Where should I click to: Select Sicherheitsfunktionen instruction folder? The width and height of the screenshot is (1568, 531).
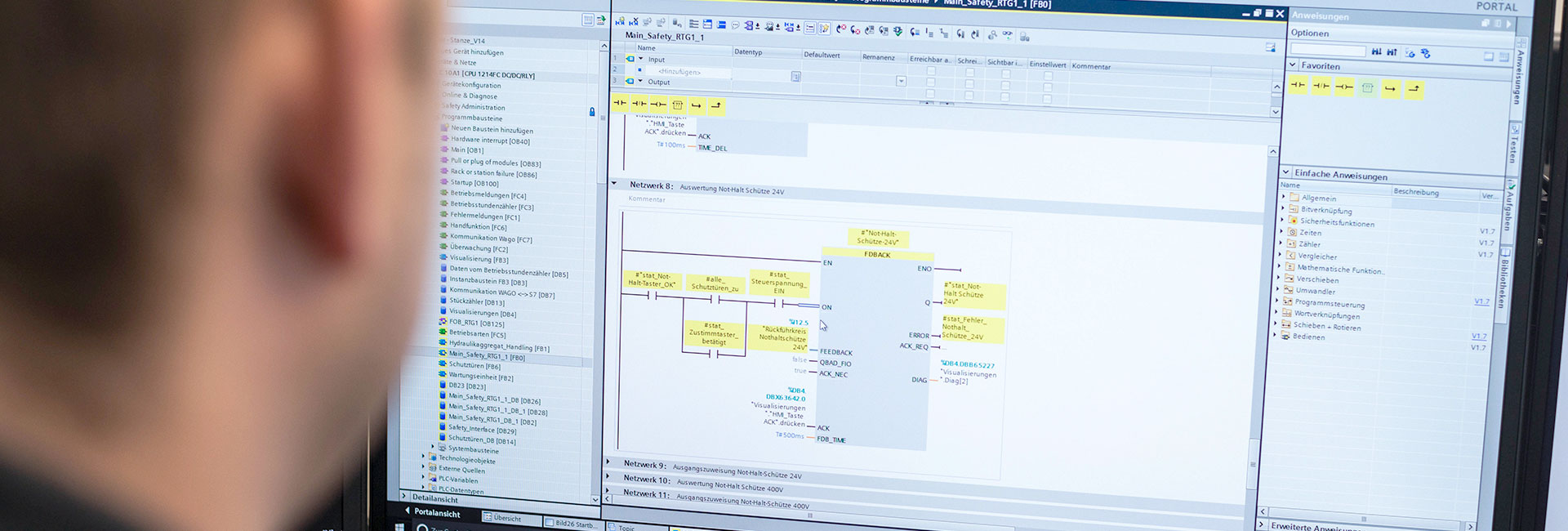point(1337,222)
